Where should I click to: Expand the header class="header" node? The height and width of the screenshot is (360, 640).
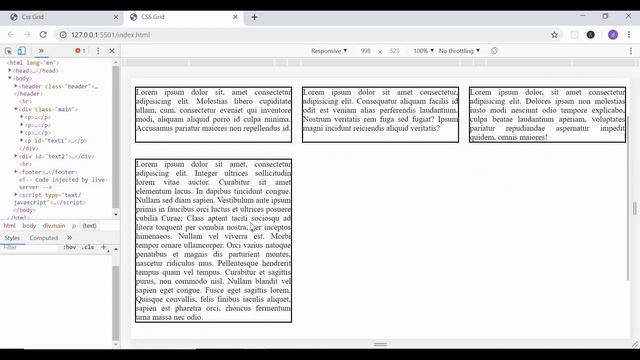pyautogui.click(x=16, y=86)
